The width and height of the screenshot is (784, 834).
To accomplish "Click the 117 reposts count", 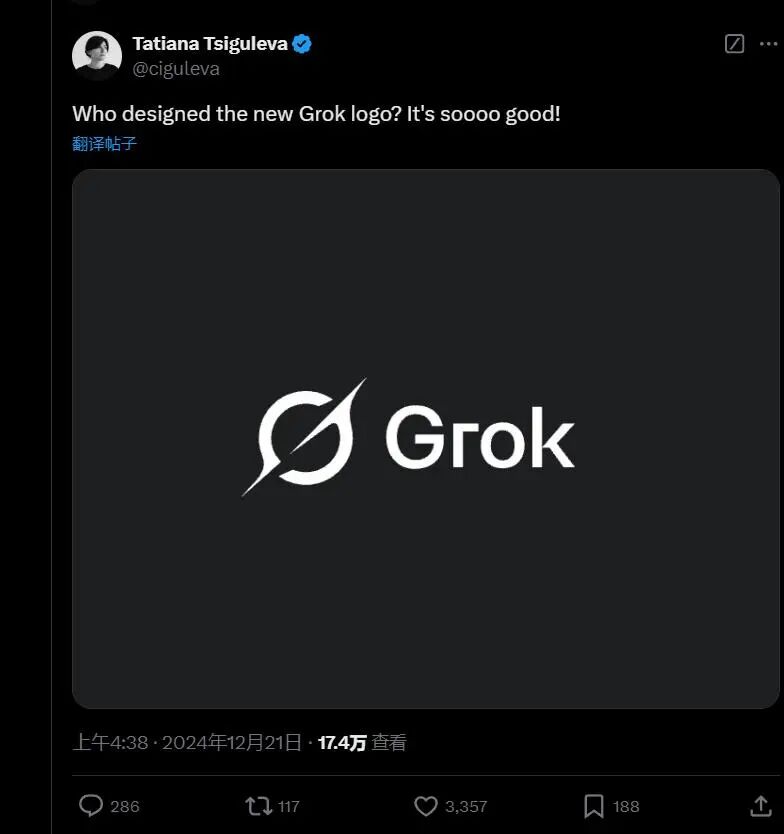I will 289,806.
